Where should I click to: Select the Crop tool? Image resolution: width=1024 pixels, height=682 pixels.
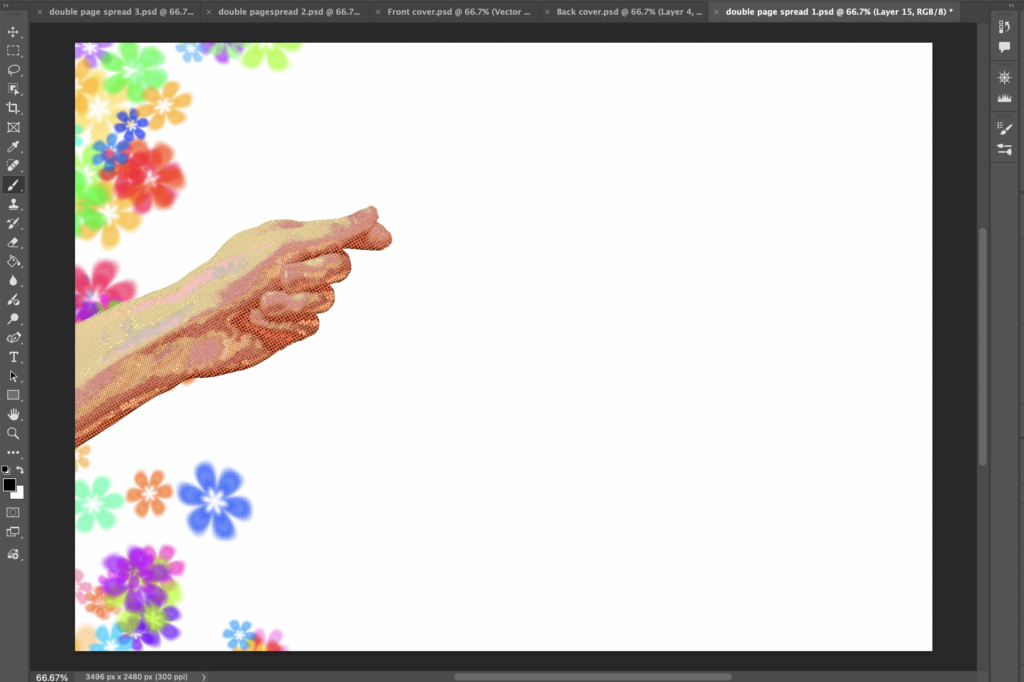point(14,108)
